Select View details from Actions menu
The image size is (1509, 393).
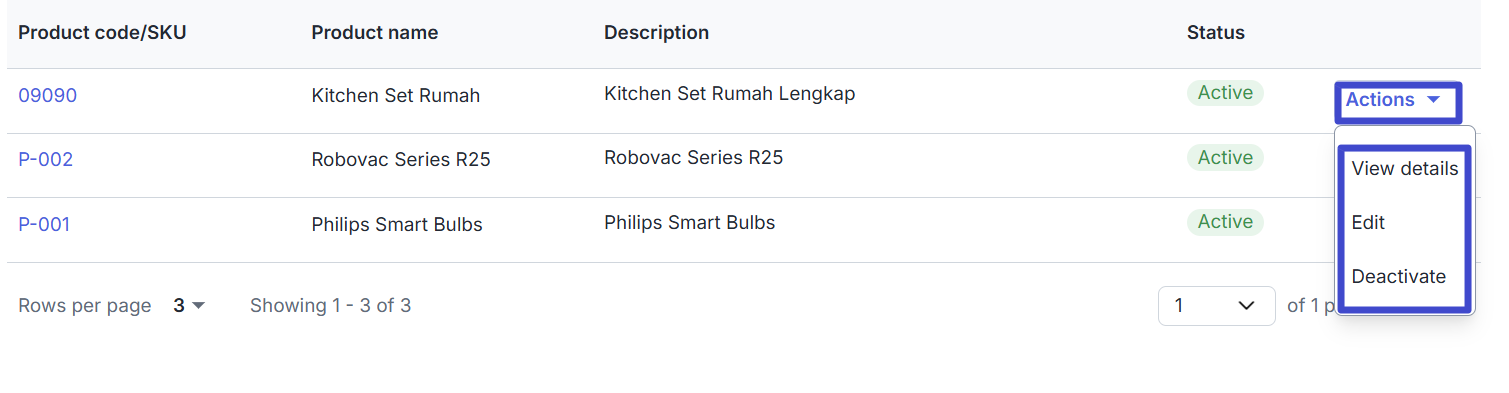pos(1405,168)
